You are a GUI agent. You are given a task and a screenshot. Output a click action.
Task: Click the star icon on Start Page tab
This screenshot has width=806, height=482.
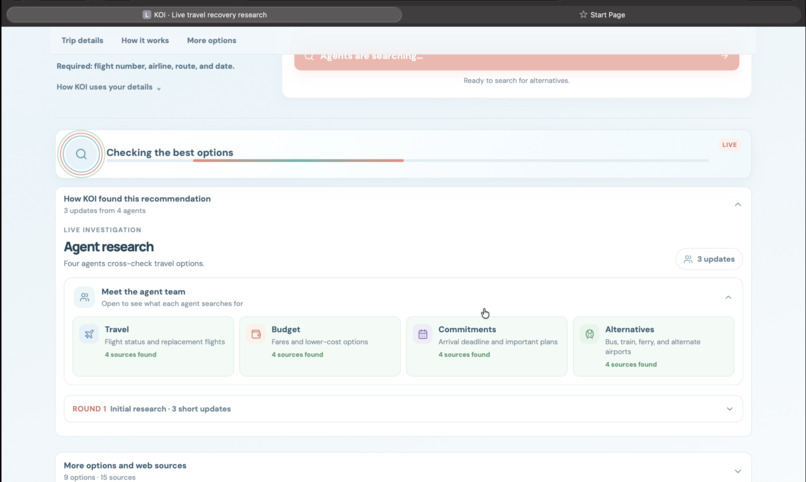click(x=583, y=14)
